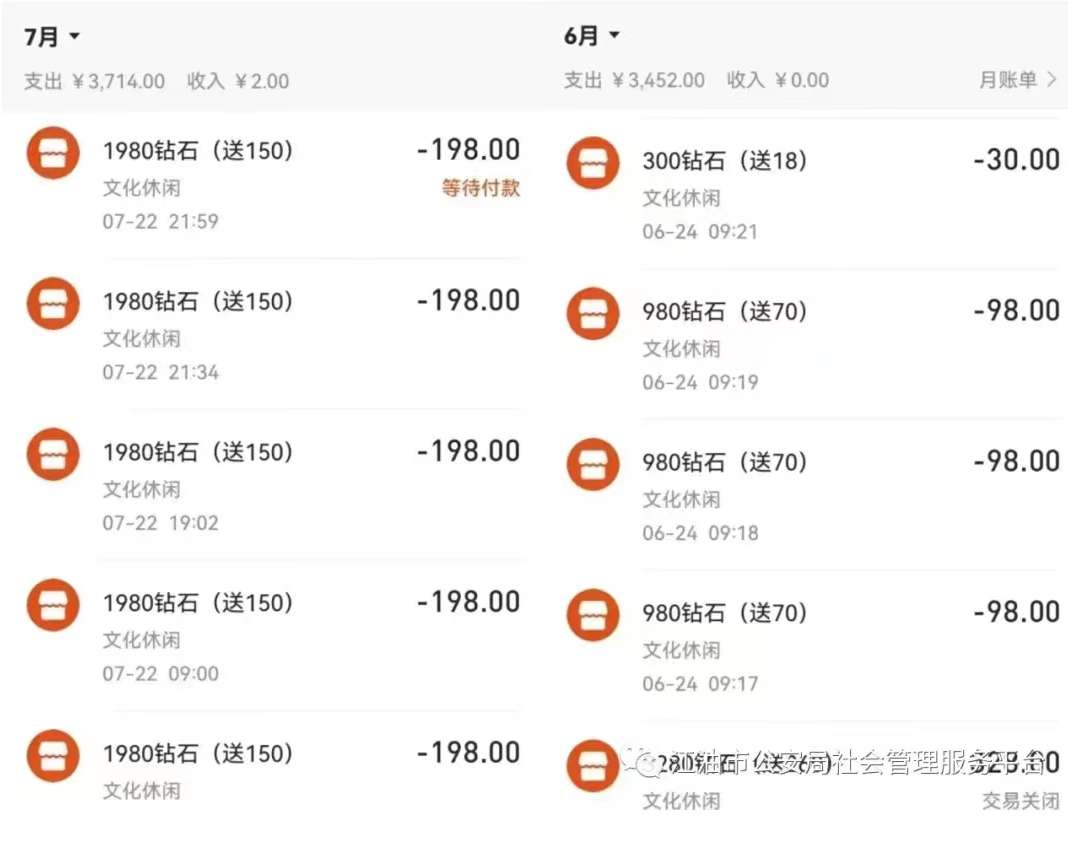Select the -30.00 amount entry
The image size is (1068, 841).
click(1016, 160)
